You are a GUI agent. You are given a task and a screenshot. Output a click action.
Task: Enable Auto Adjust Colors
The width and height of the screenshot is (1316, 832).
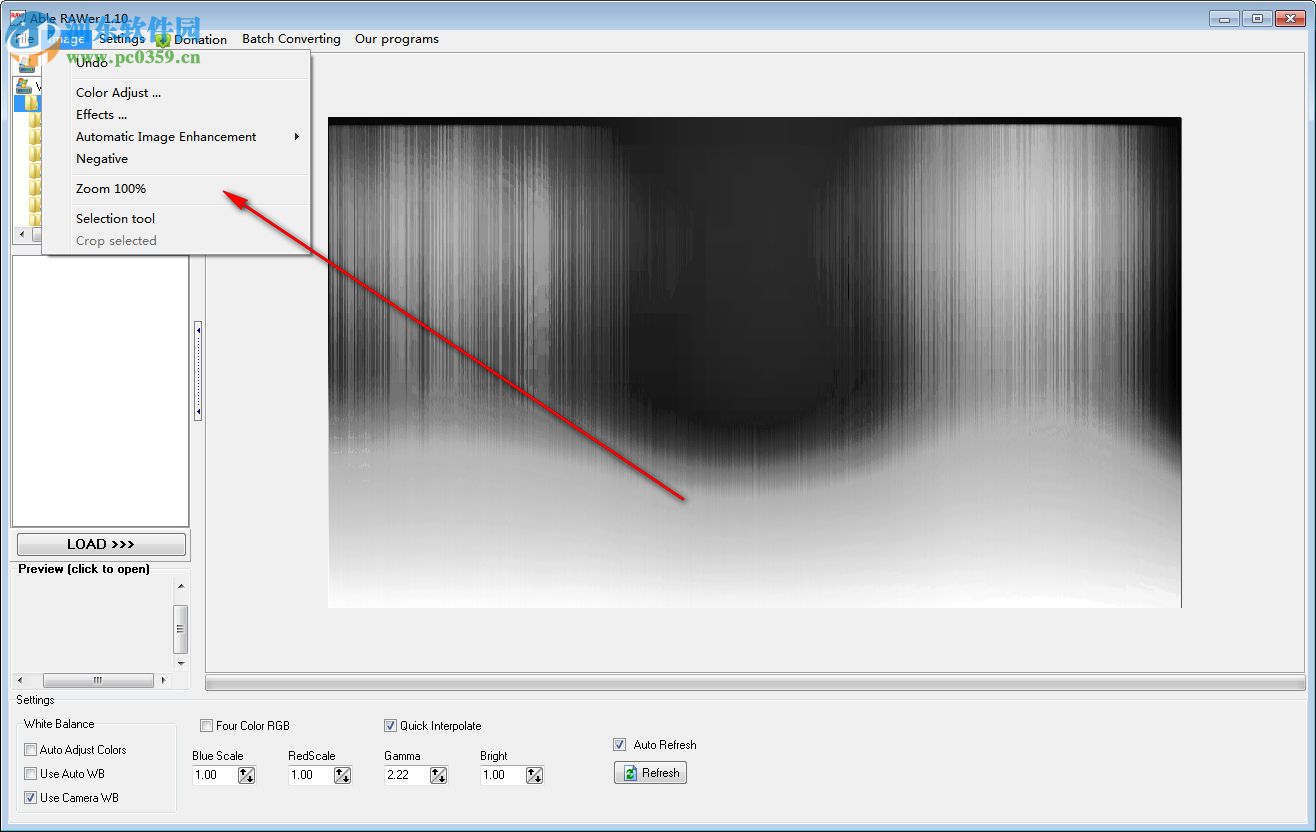point(31,750)
